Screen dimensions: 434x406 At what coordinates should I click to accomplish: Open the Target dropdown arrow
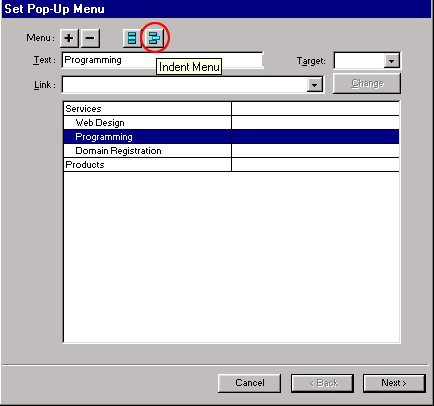[391, 61]
